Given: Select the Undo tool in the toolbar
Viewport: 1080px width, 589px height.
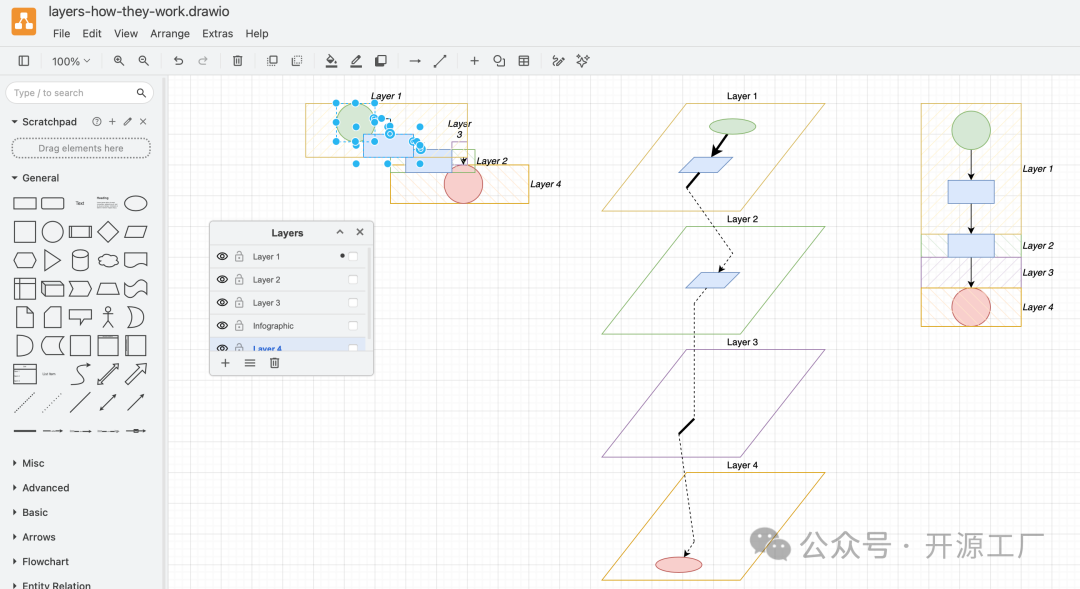Looking at the screenshot, I should click(178, 60).
